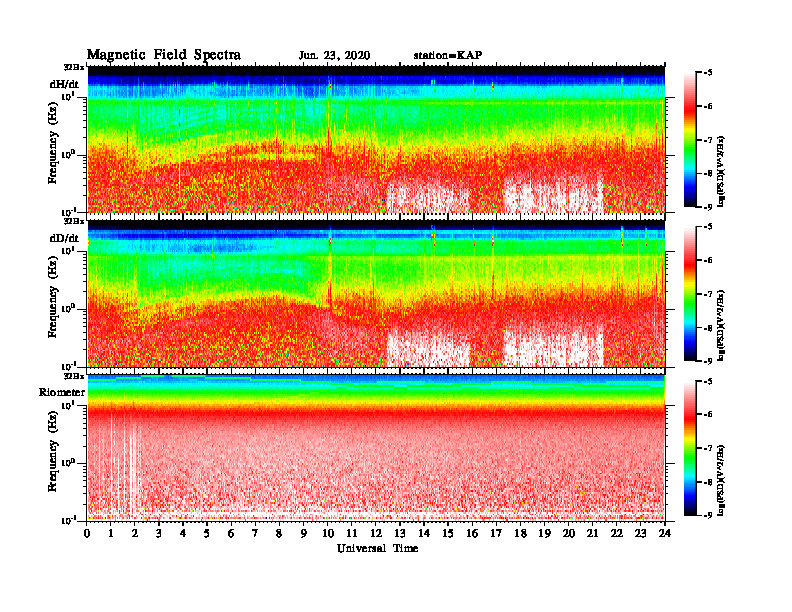Click the "station=KAP" label
The image size is (792, 612).
448,55
